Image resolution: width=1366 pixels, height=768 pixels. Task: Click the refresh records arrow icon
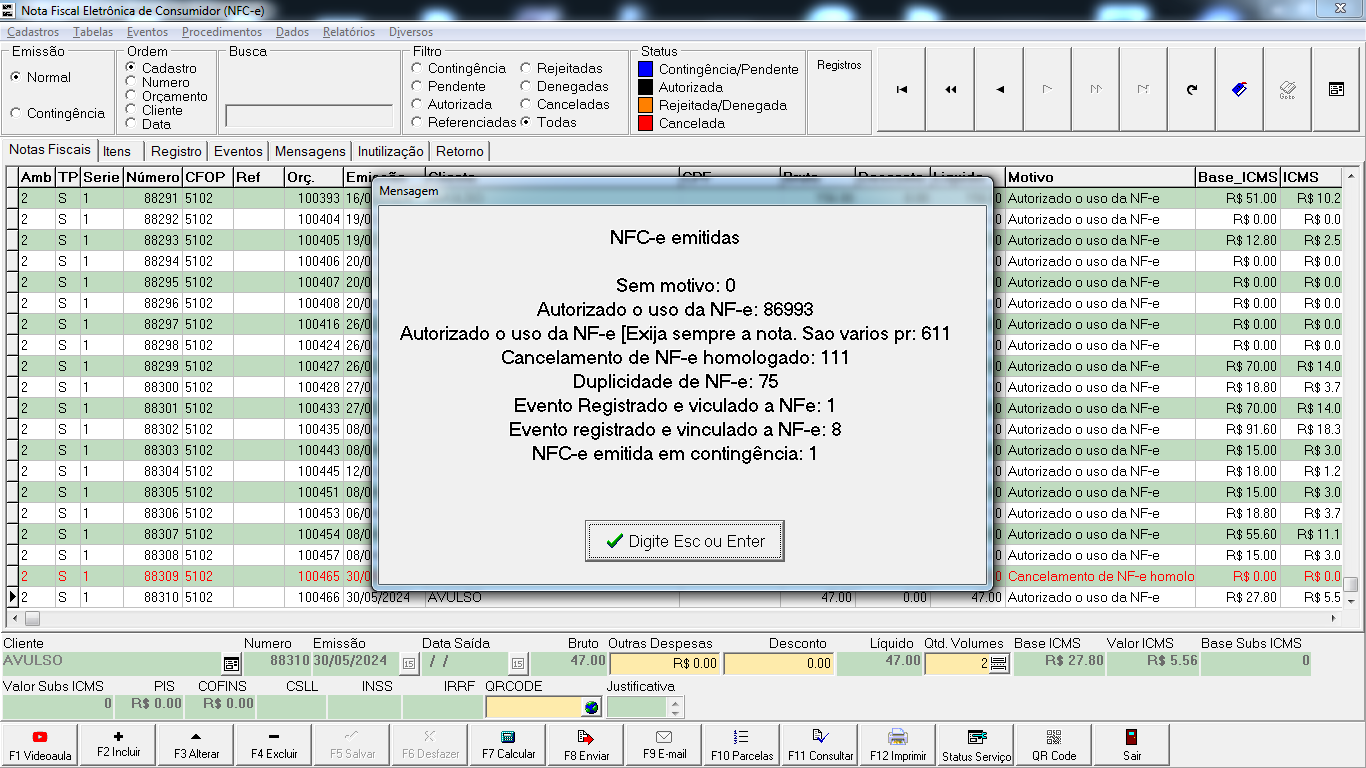(x=1192, y=90)
